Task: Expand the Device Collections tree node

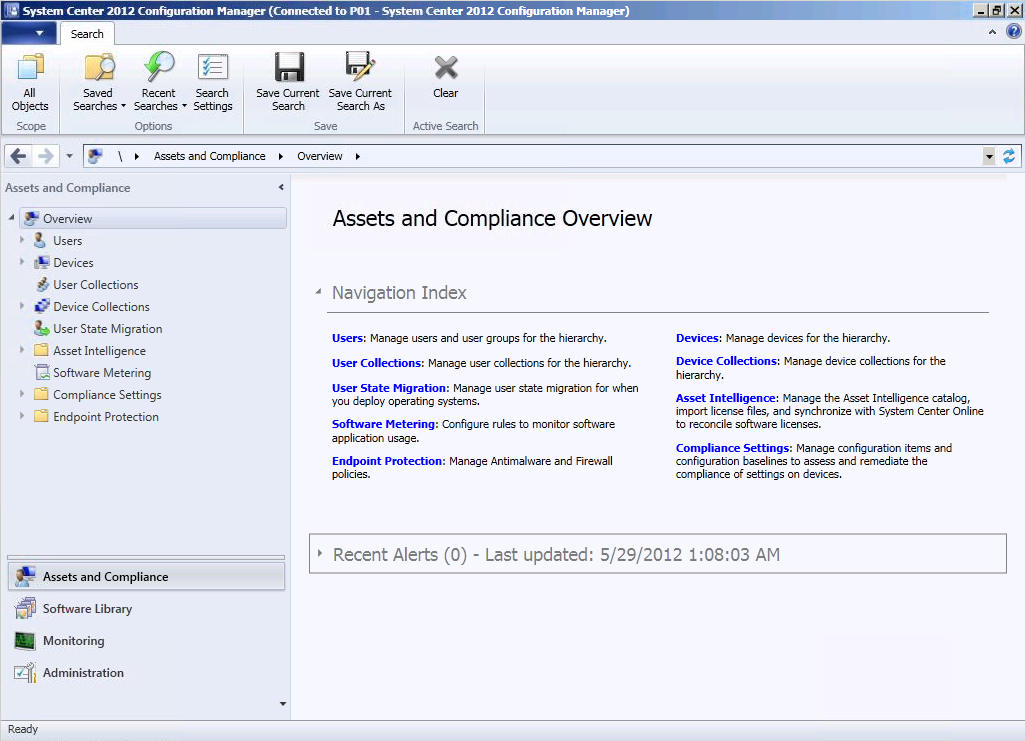Action: point(22,306)
